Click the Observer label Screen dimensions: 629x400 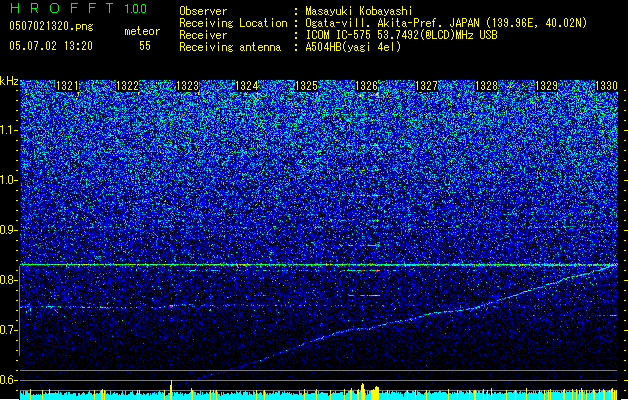click(x=203, y=11)
